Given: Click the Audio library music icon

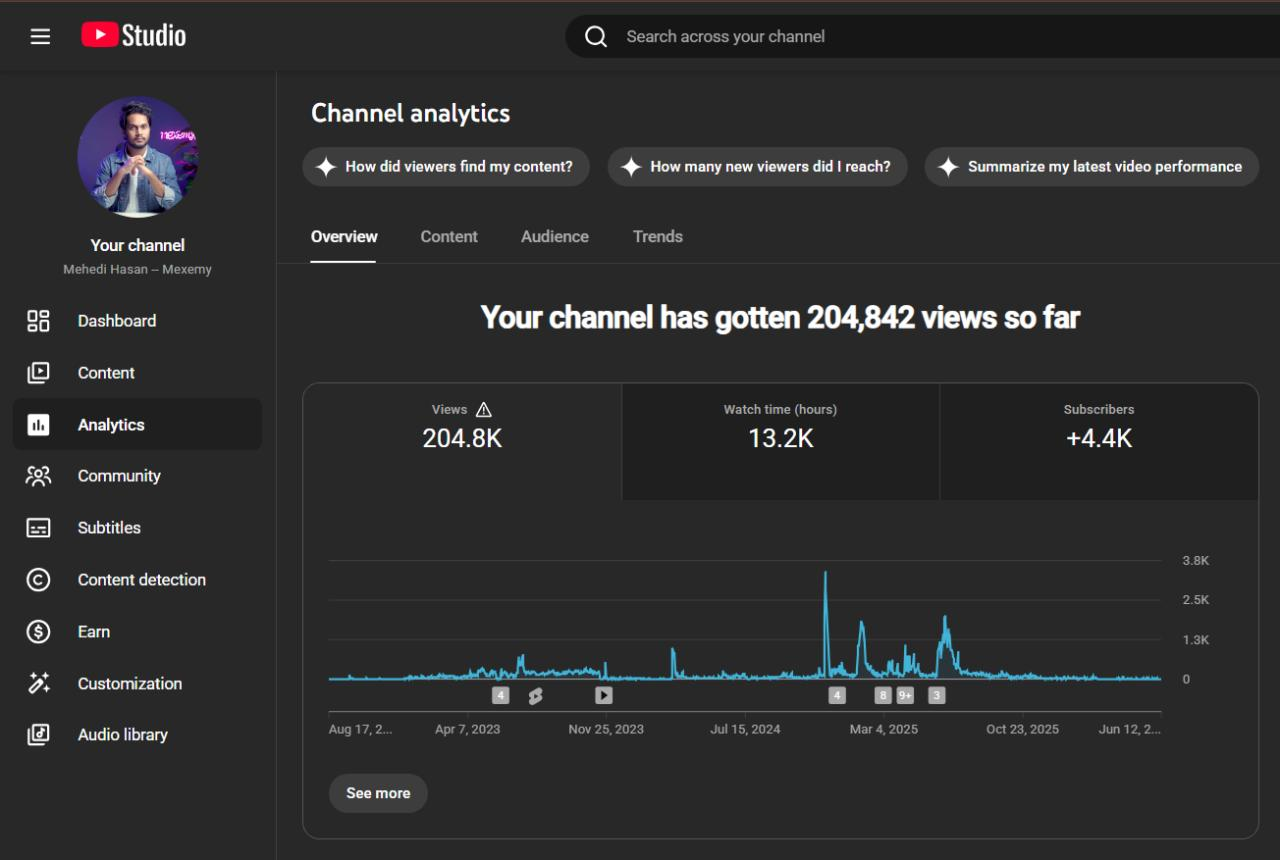Looking at the screenshot, I should 38,735.
